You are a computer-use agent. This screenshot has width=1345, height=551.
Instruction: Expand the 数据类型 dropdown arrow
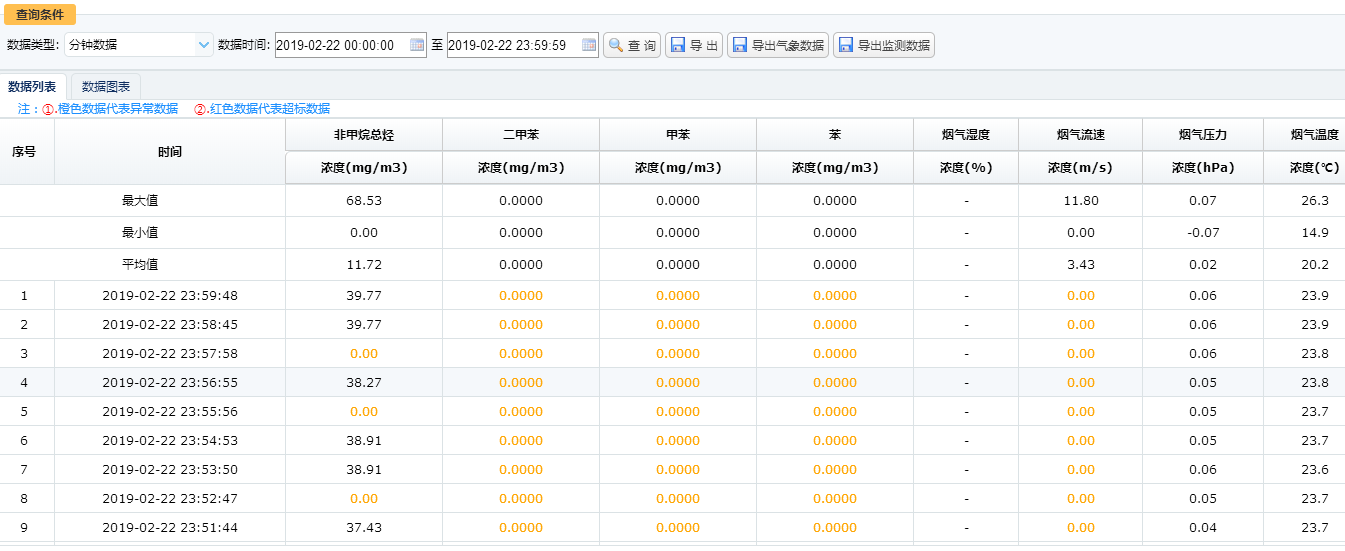tap(204, 45)
